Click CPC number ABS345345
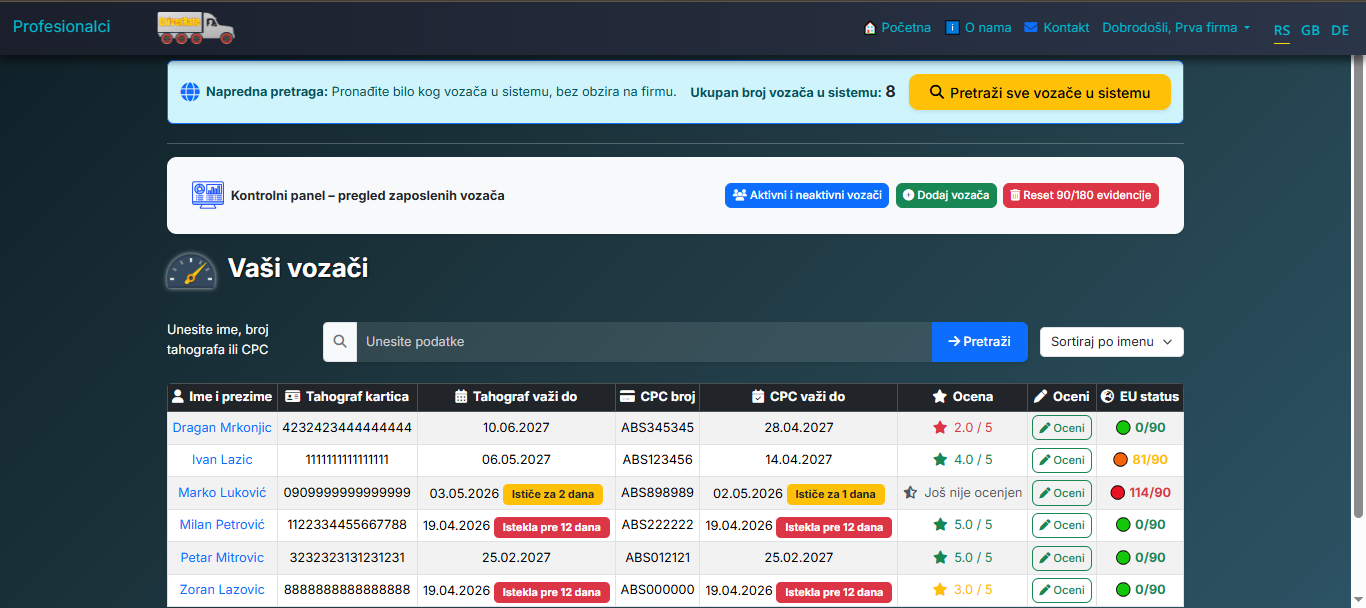Viewport: 1366px width, 608px height. tap(657, 428)
